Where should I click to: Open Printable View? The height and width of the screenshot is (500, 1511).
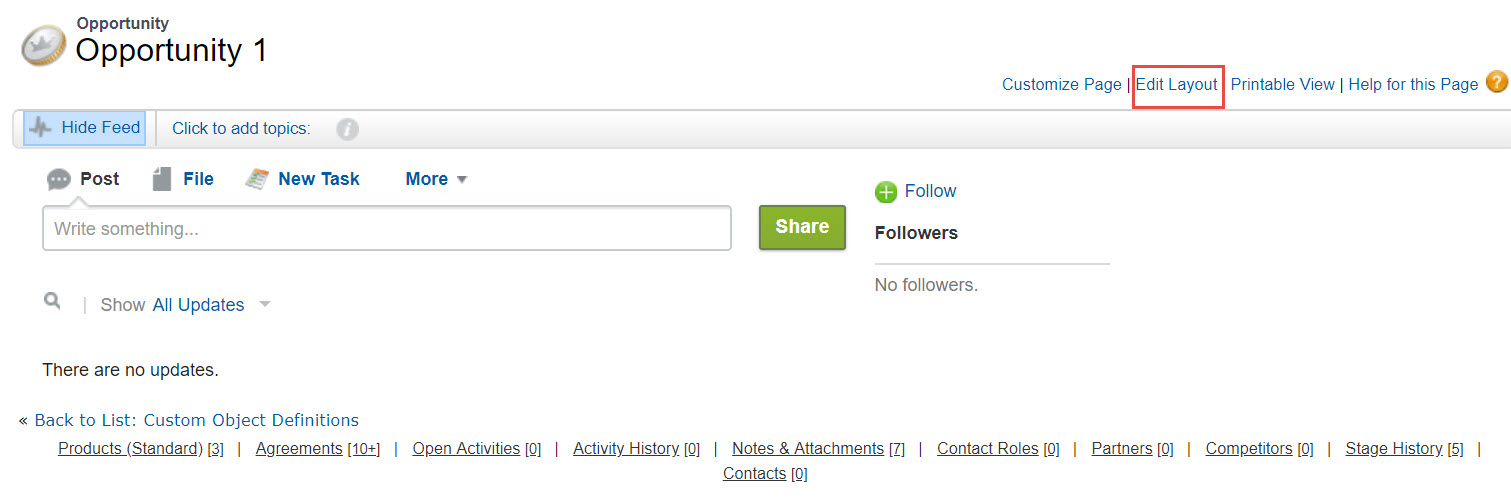(x=1282, y=84)
